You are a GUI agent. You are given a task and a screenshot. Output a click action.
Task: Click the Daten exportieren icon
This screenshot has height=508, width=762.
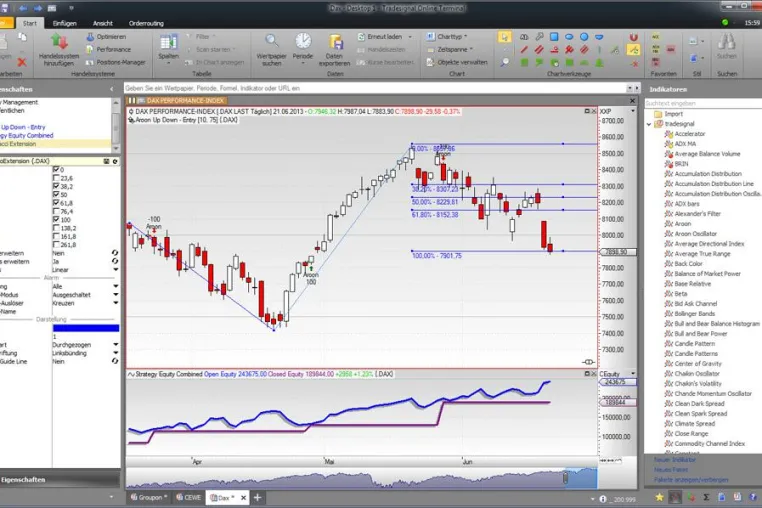335,42
